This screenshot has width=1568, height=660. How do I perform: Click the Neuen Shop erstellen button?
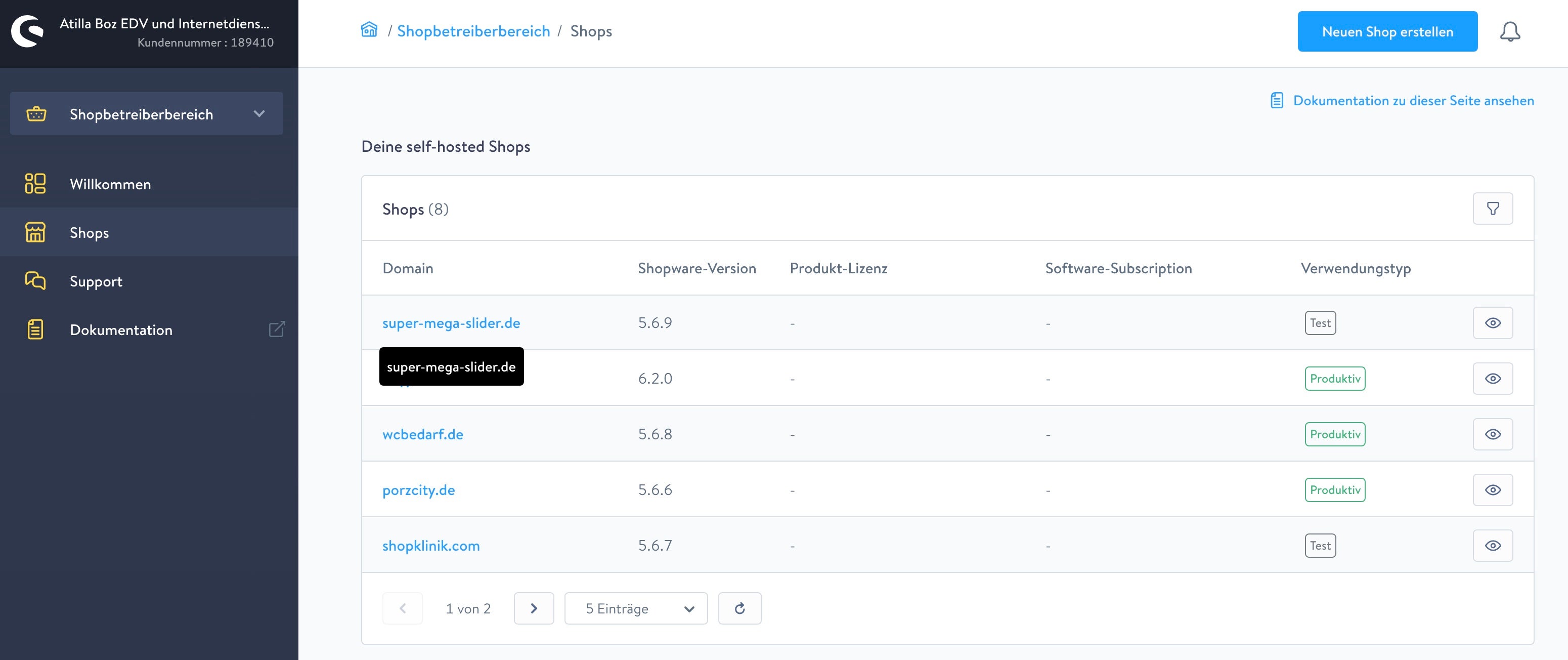tap(1387, 32)
